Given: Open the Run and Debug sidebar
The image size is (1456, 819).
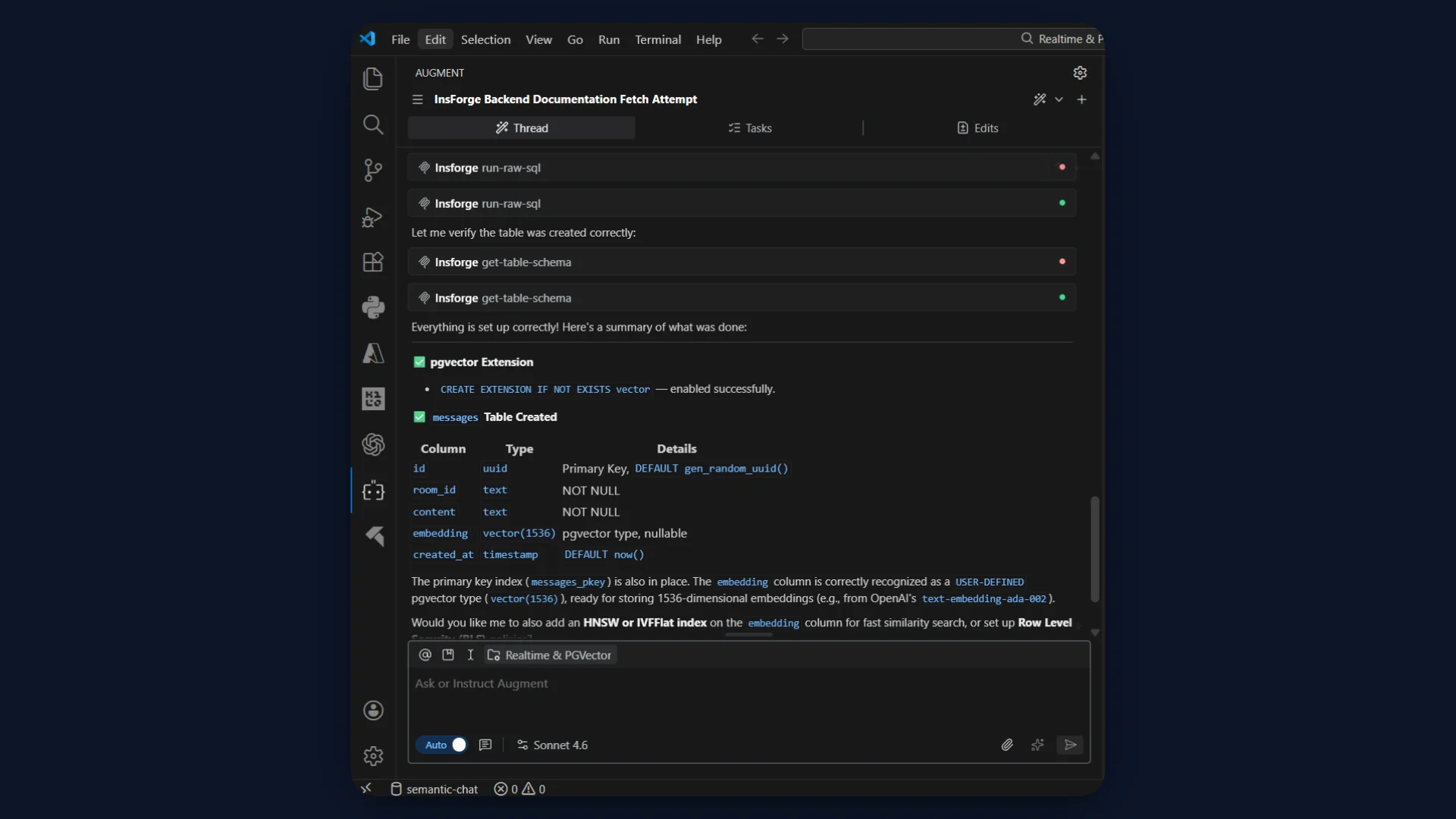Looking at the screenshot, I should (373, 218).
